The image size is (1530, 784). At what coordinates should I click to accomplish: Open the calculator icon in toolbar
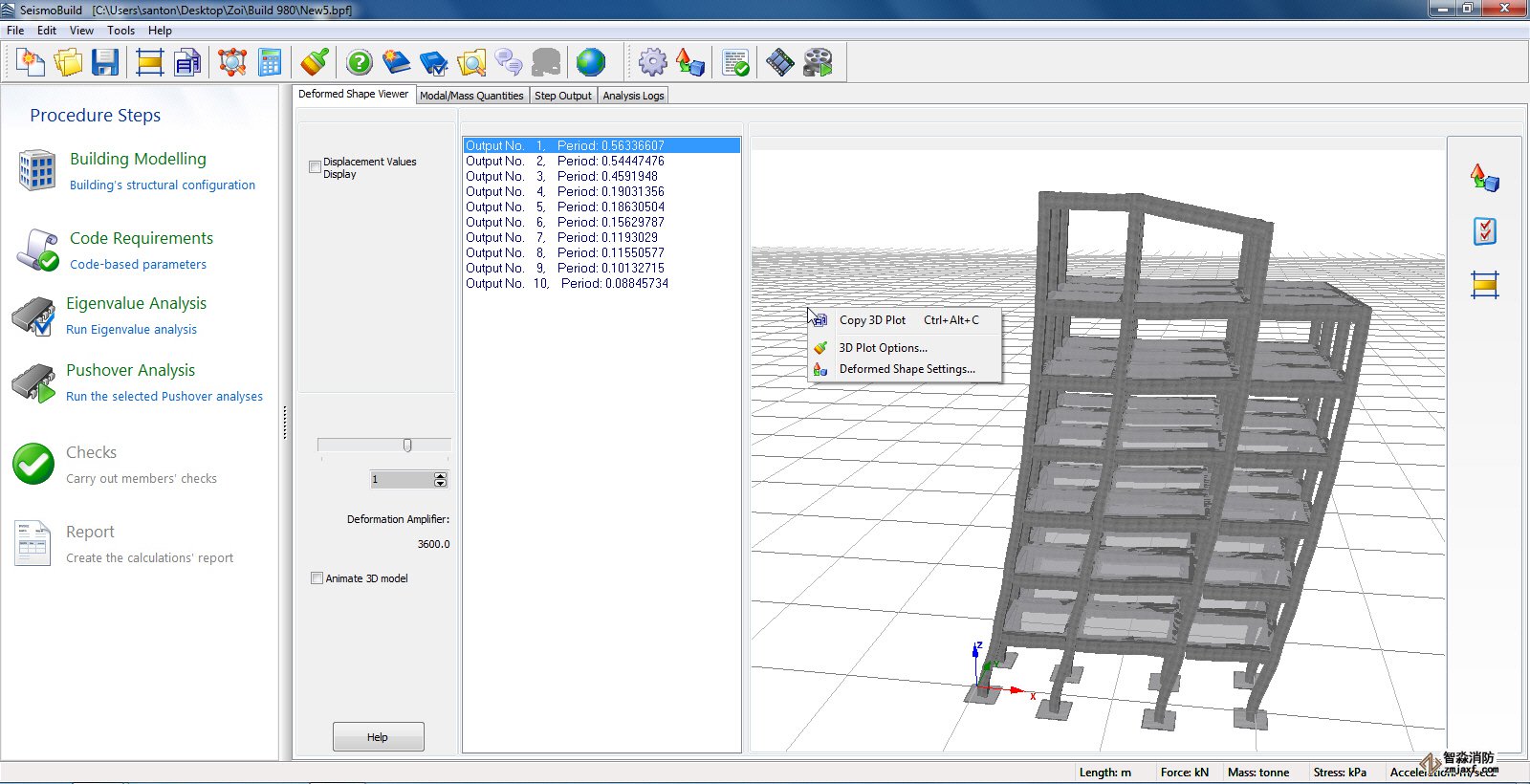[x=271, y=63]
